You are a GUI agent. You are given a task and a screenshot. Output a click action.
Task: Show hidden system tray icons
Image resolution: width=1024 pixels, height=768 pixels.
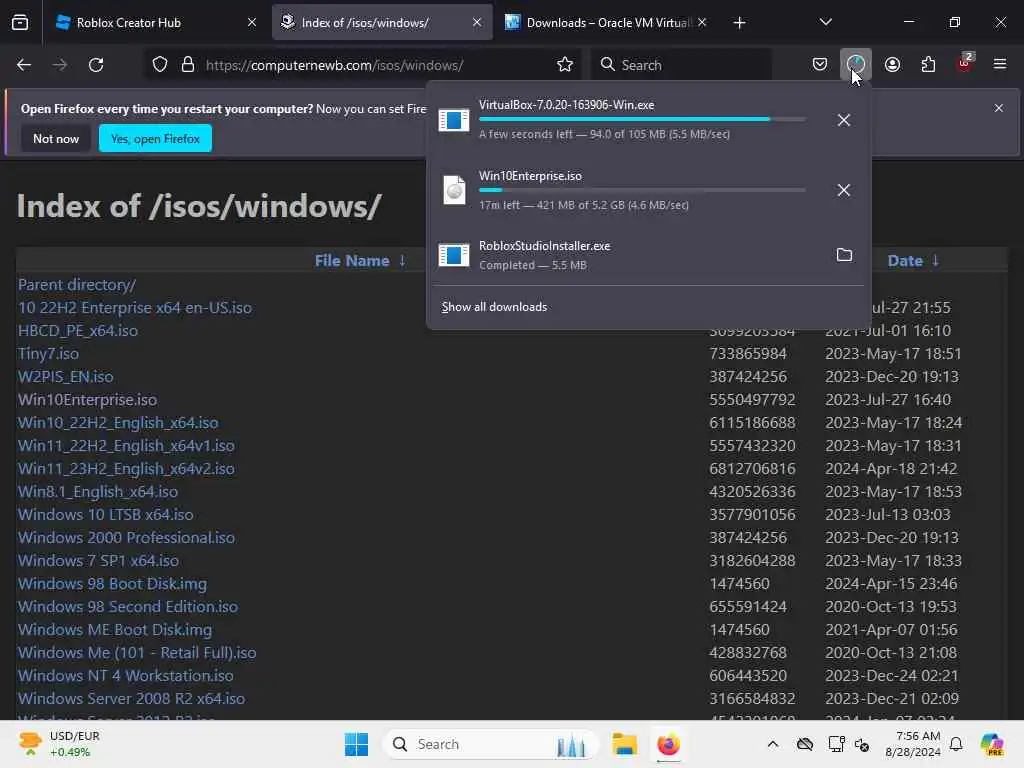773,744
